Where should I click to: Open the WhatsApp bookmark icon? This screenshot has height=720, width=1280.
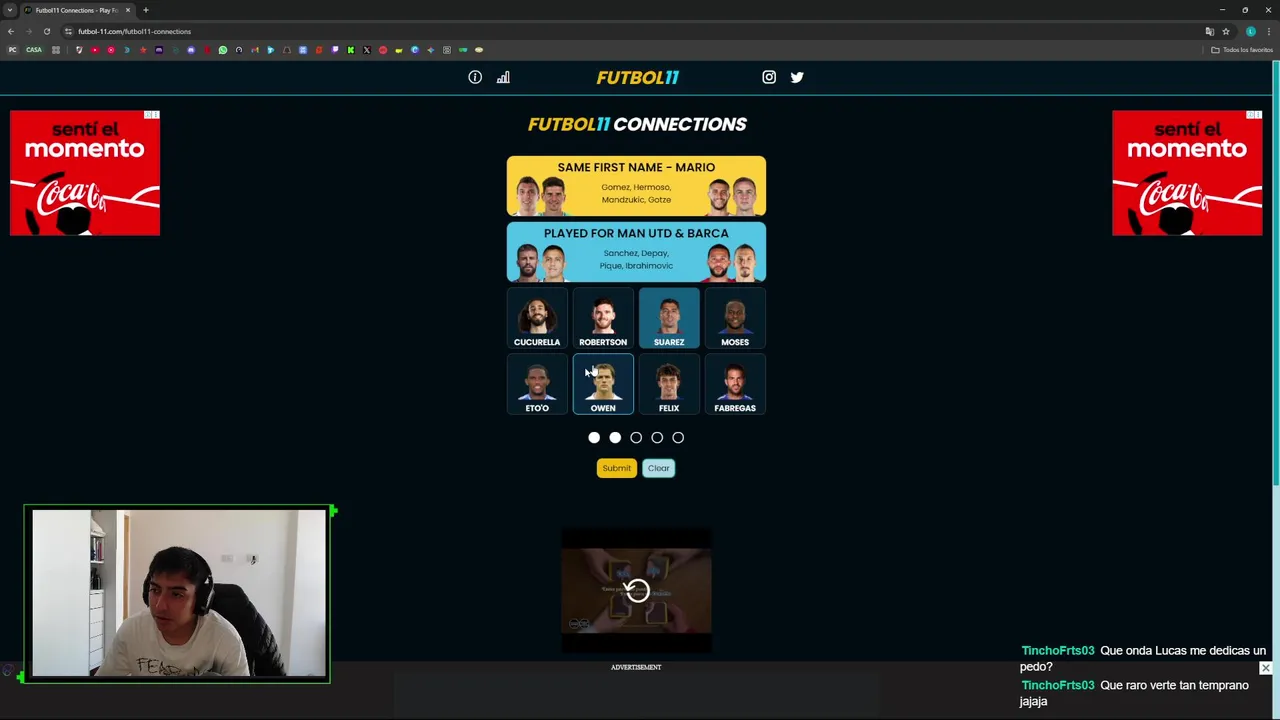point(222,50)
